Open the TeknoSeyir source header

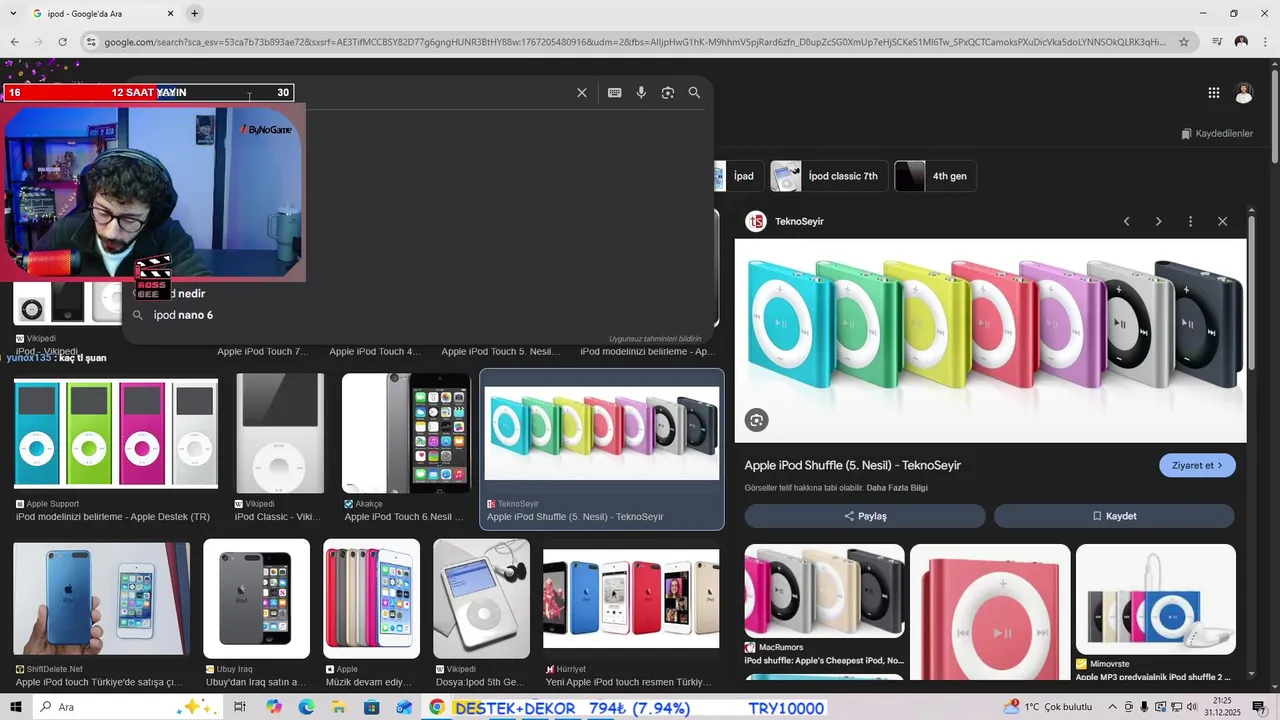pyautogui.click(x=786, y=222)
